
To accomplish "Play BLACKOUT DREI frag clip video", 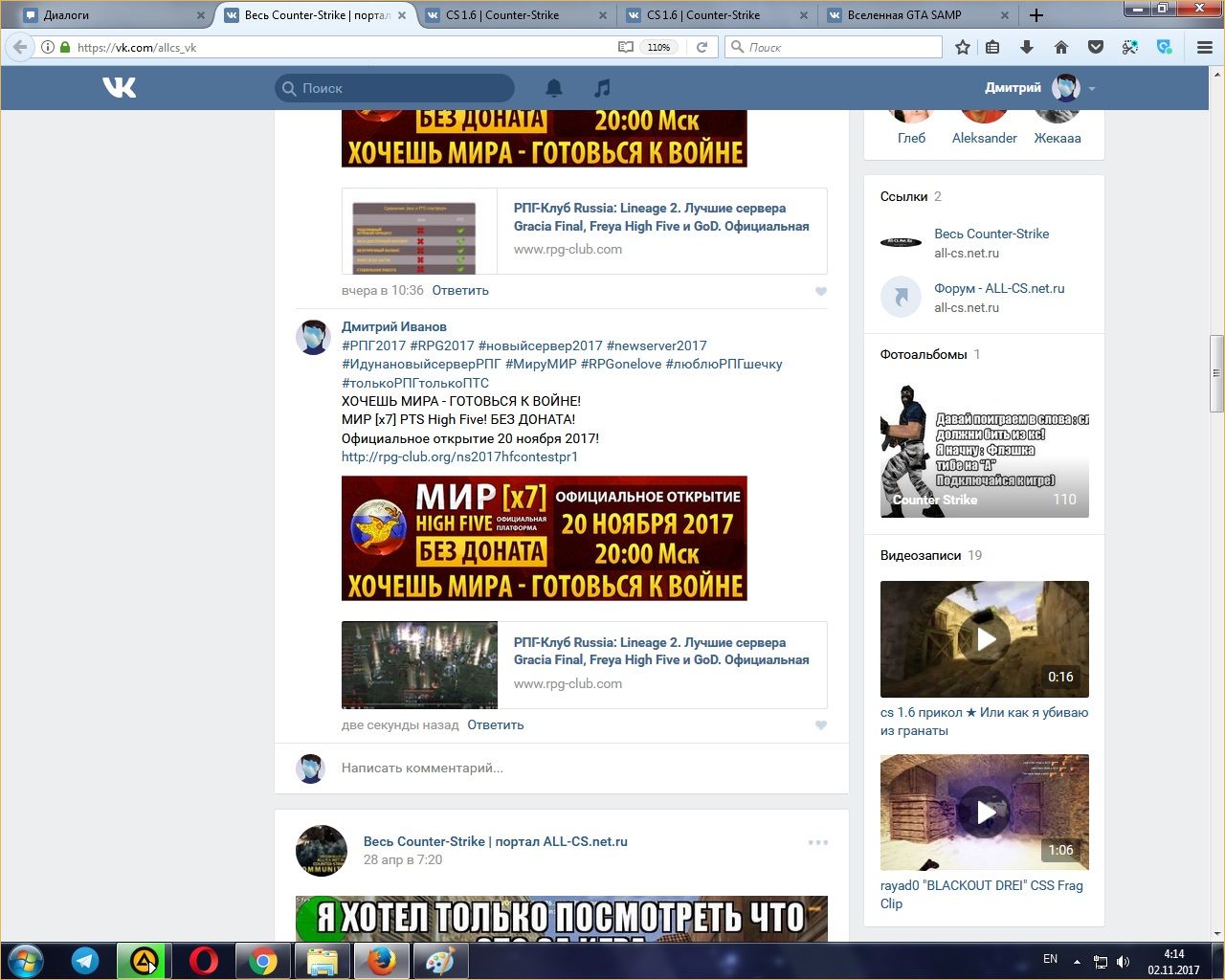I will [985, 813].
